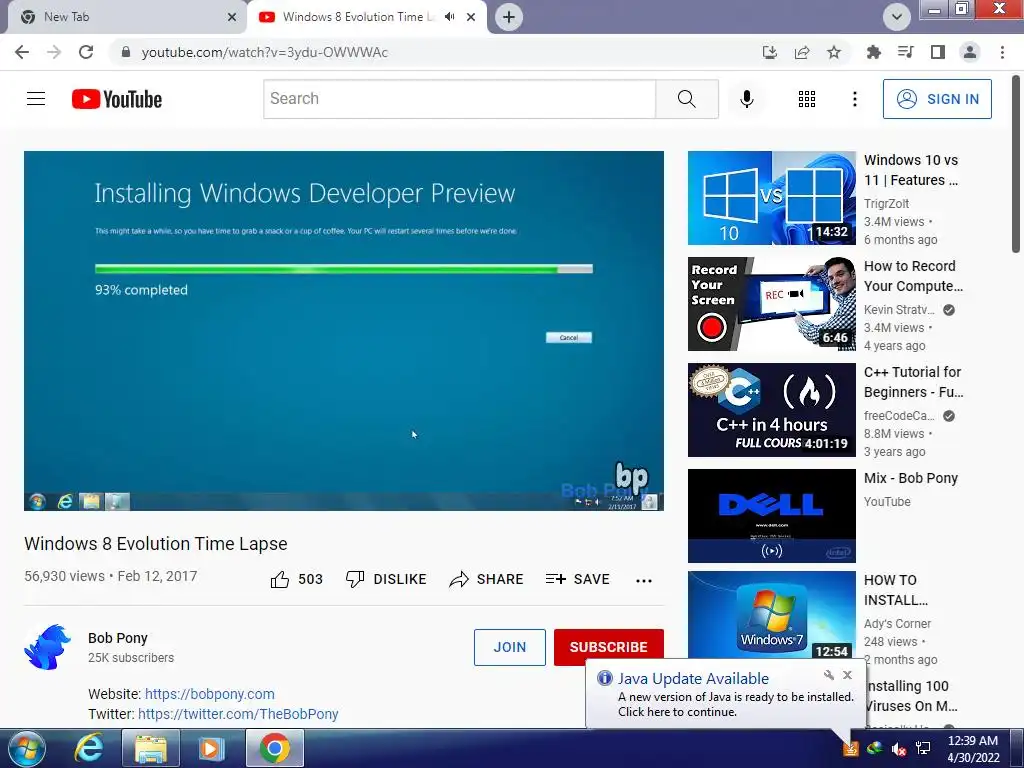This screenshot has height=768, width=1024.
Task: Click the DISLIKE button
Action: [x=386, y=579]
